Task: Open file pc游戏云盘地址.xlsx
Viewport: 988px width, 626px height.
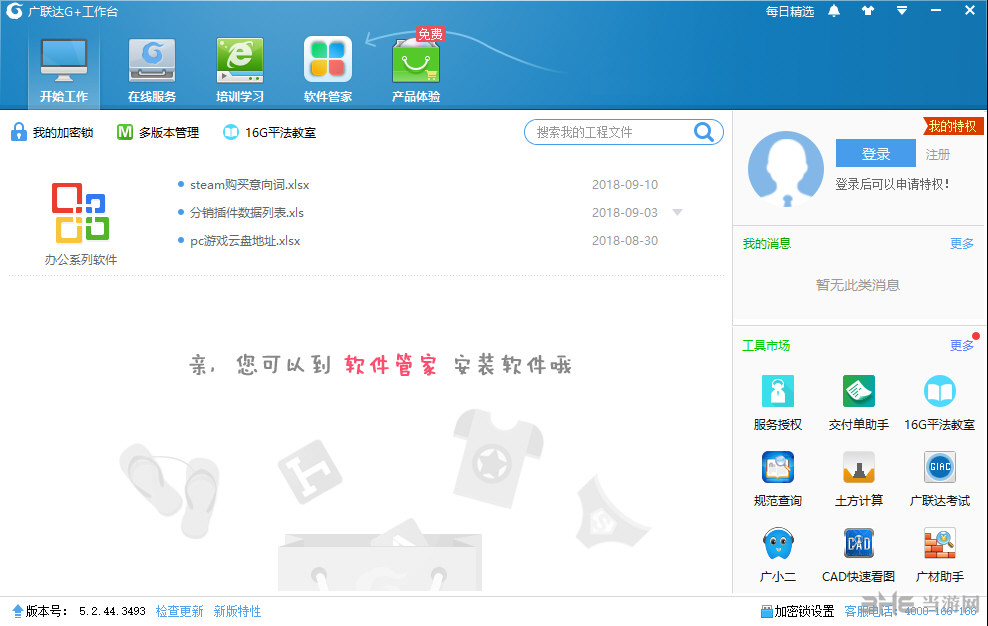Action: point(245,240)
